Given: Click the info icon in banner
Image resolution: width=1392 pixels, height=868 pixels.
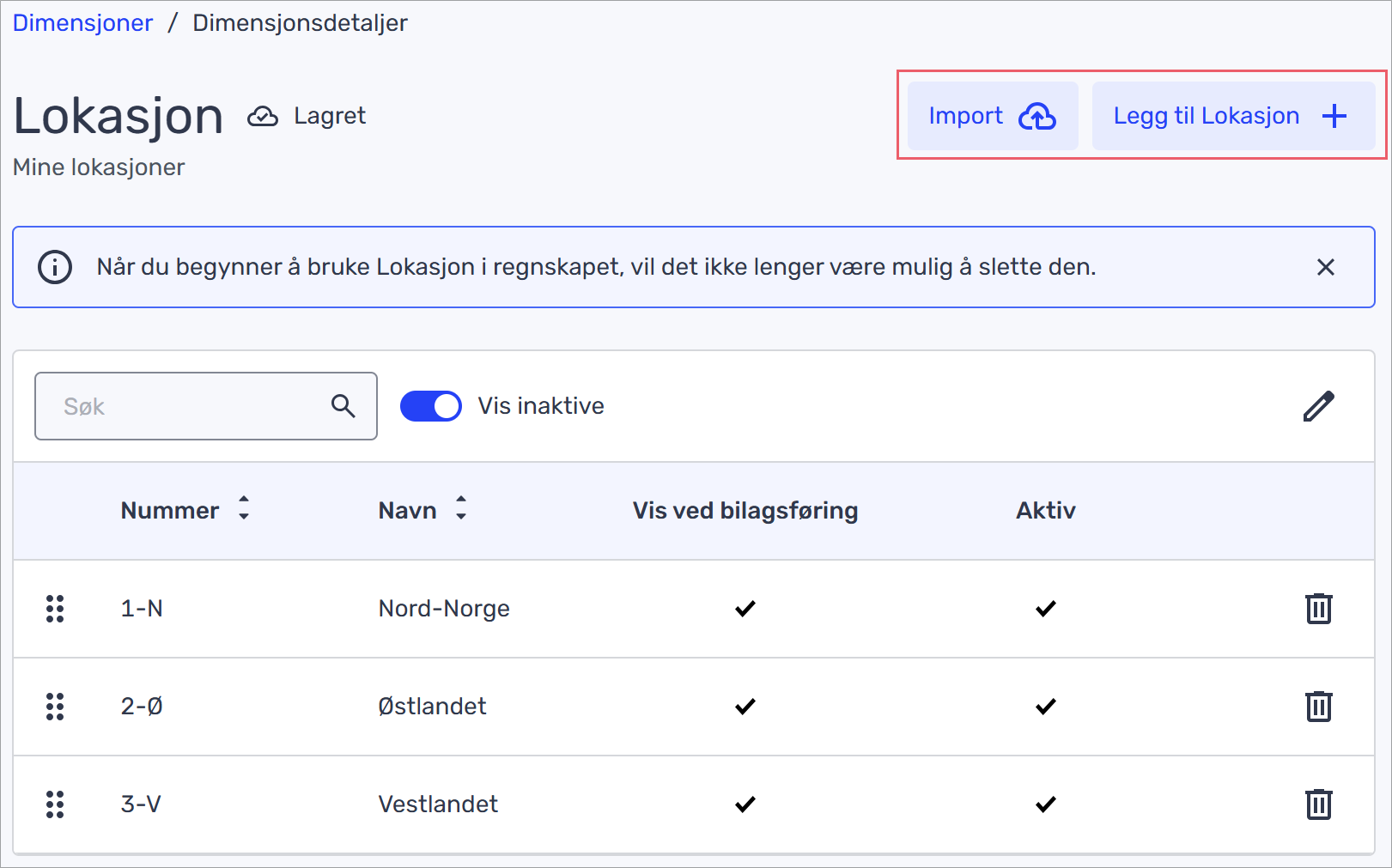Looking at the screenshot, I should click(x=55, y=267).
